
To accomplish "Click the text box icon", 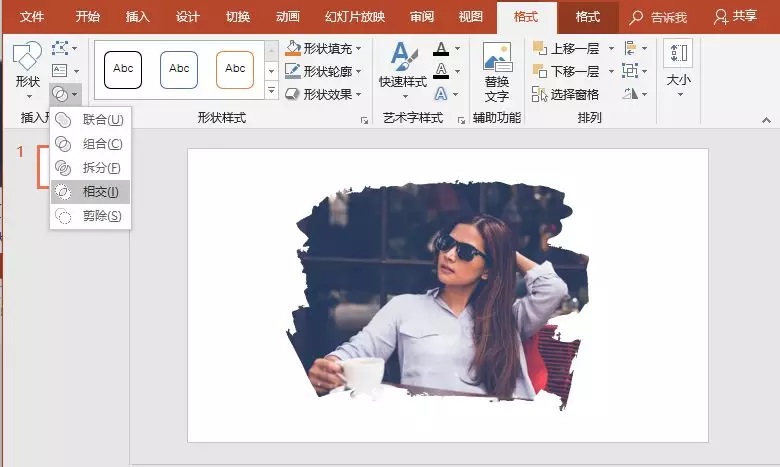I will [x=60, y=71].
